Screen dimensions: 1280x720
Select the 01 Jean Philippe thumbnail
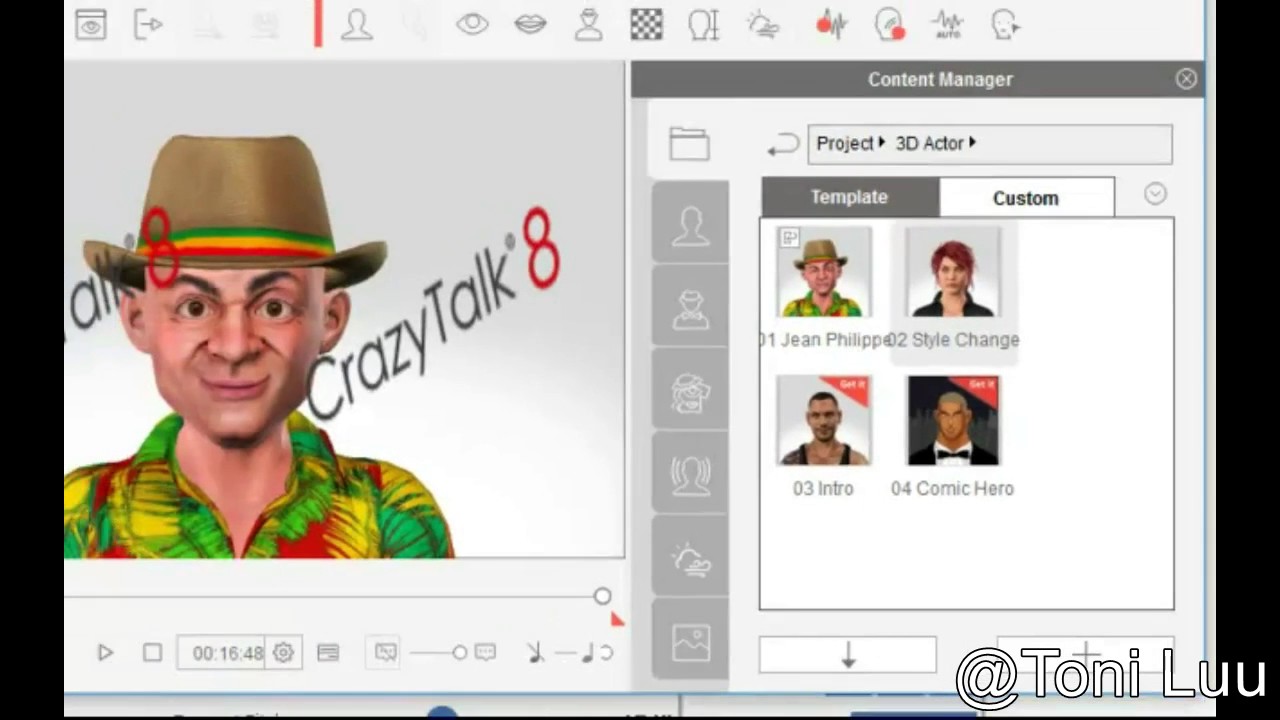(x=824, y=272)
